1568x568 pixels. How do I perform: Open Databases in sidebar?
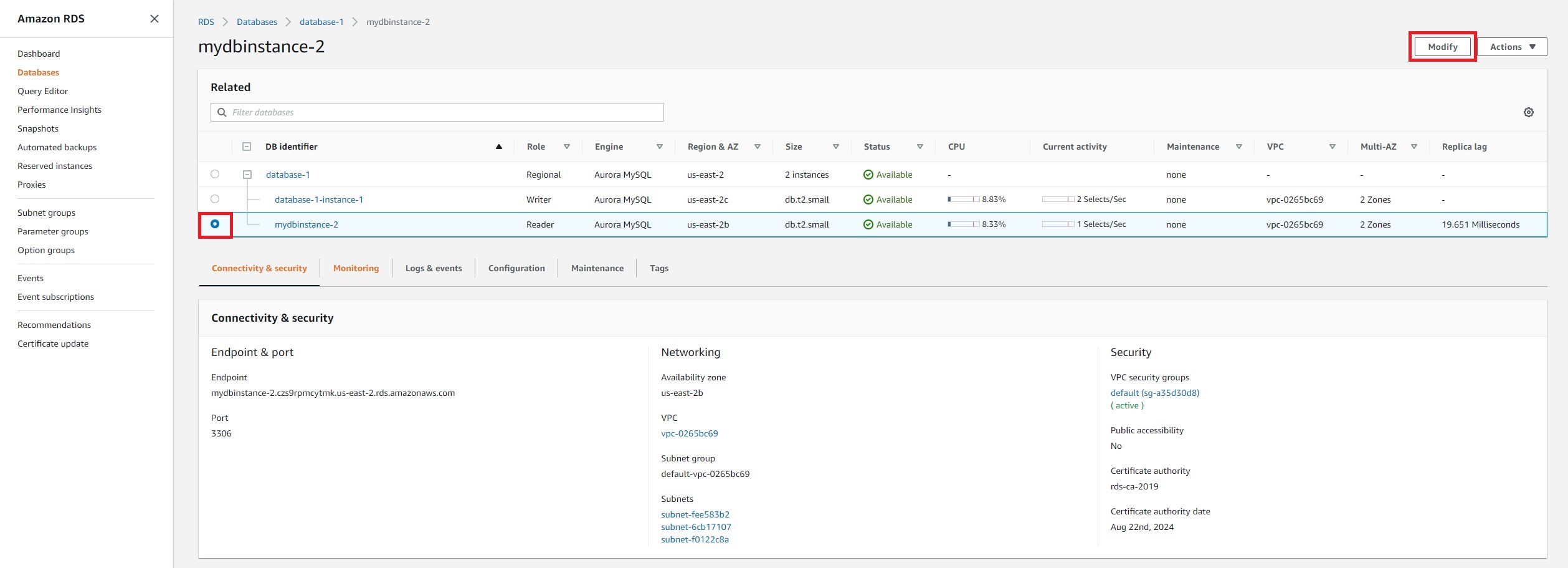coord(38,72)
